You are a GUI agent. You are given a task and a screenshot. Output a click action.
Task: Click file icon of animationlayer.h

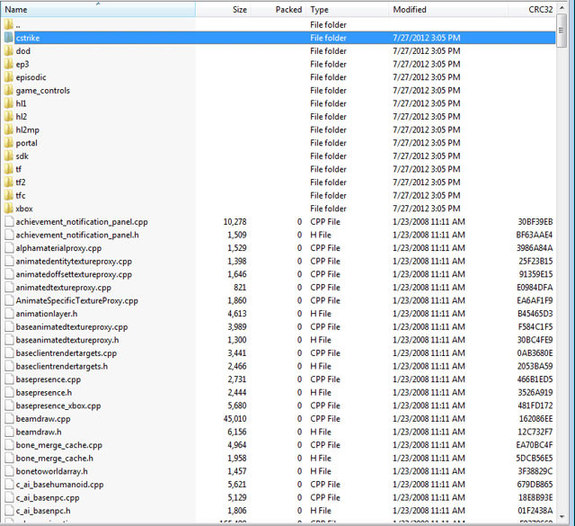[9, 314]
